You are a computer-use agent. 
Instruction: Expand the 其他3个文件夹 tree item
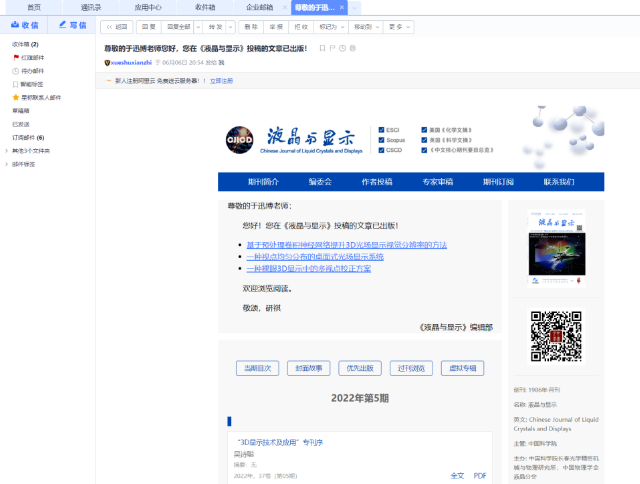(8, 150)
